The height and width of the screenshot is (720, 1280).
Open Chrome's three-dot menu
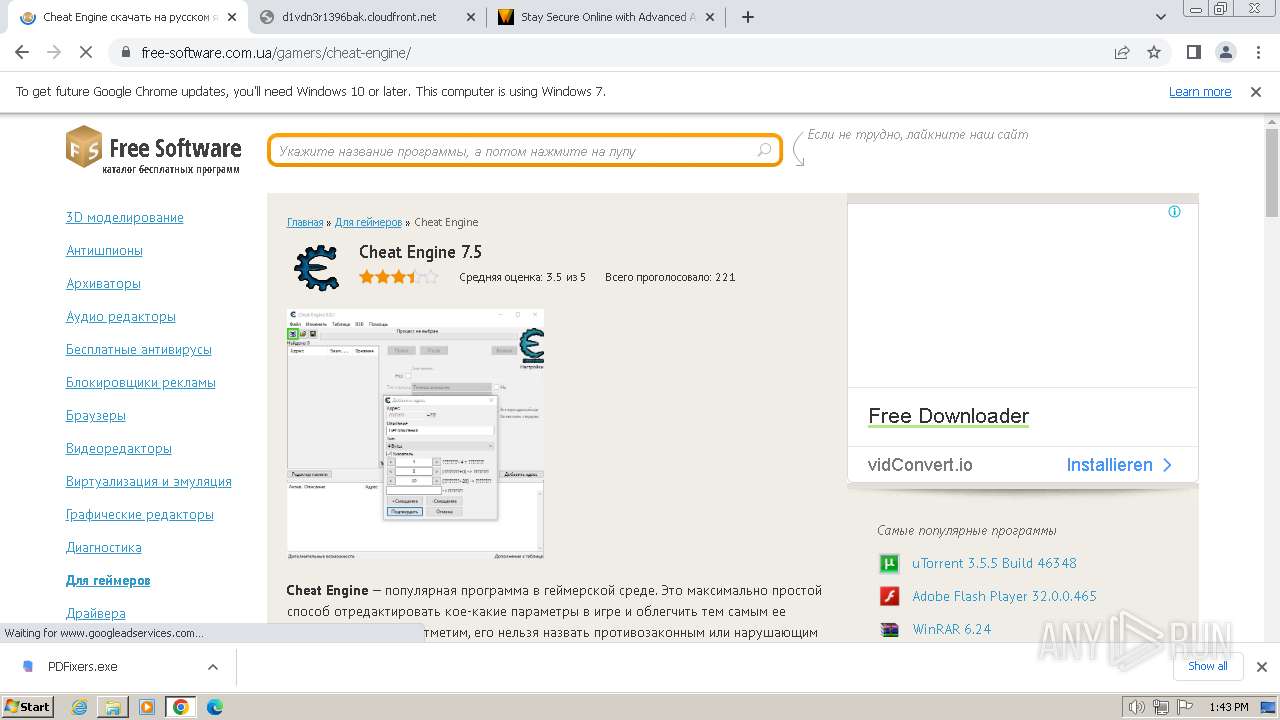click(x=1256, y=52)
